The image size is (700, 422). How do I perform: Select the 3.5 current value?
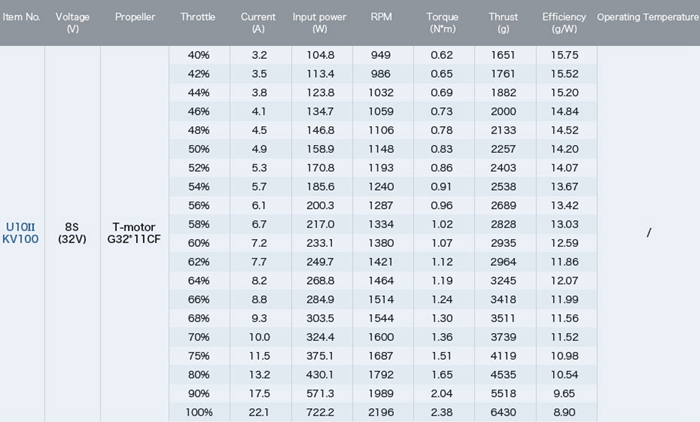[259, 74]
